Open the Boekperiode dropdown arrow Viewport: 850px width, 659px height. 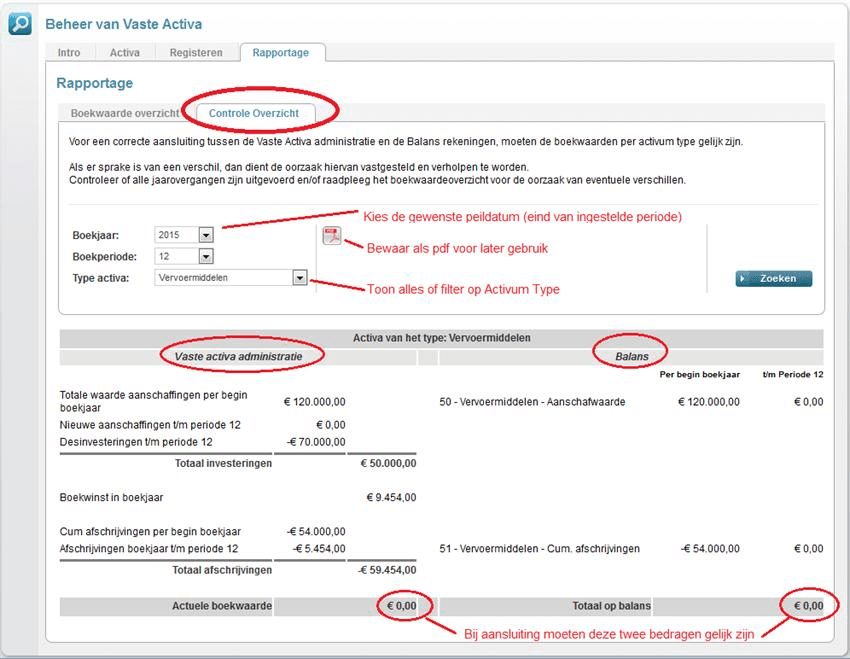point(206,256)
